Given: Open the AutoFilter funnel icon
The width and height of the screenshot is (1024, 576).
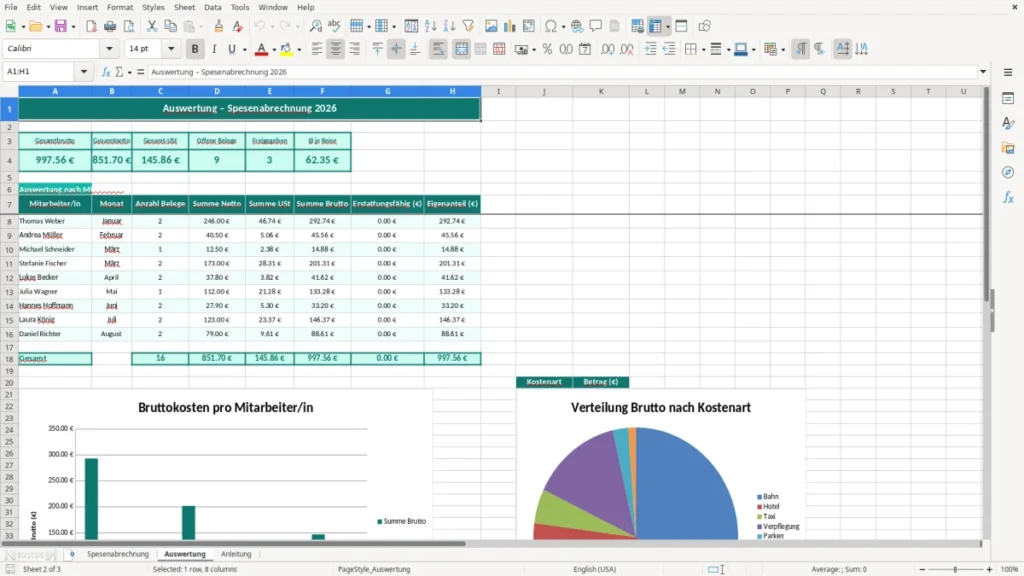Looking at the screenshot, I should tap(468, 26).
